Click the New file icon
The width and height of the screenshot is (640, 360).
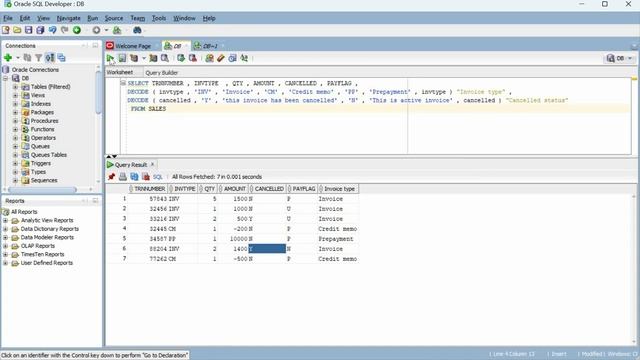pos(6,30)
